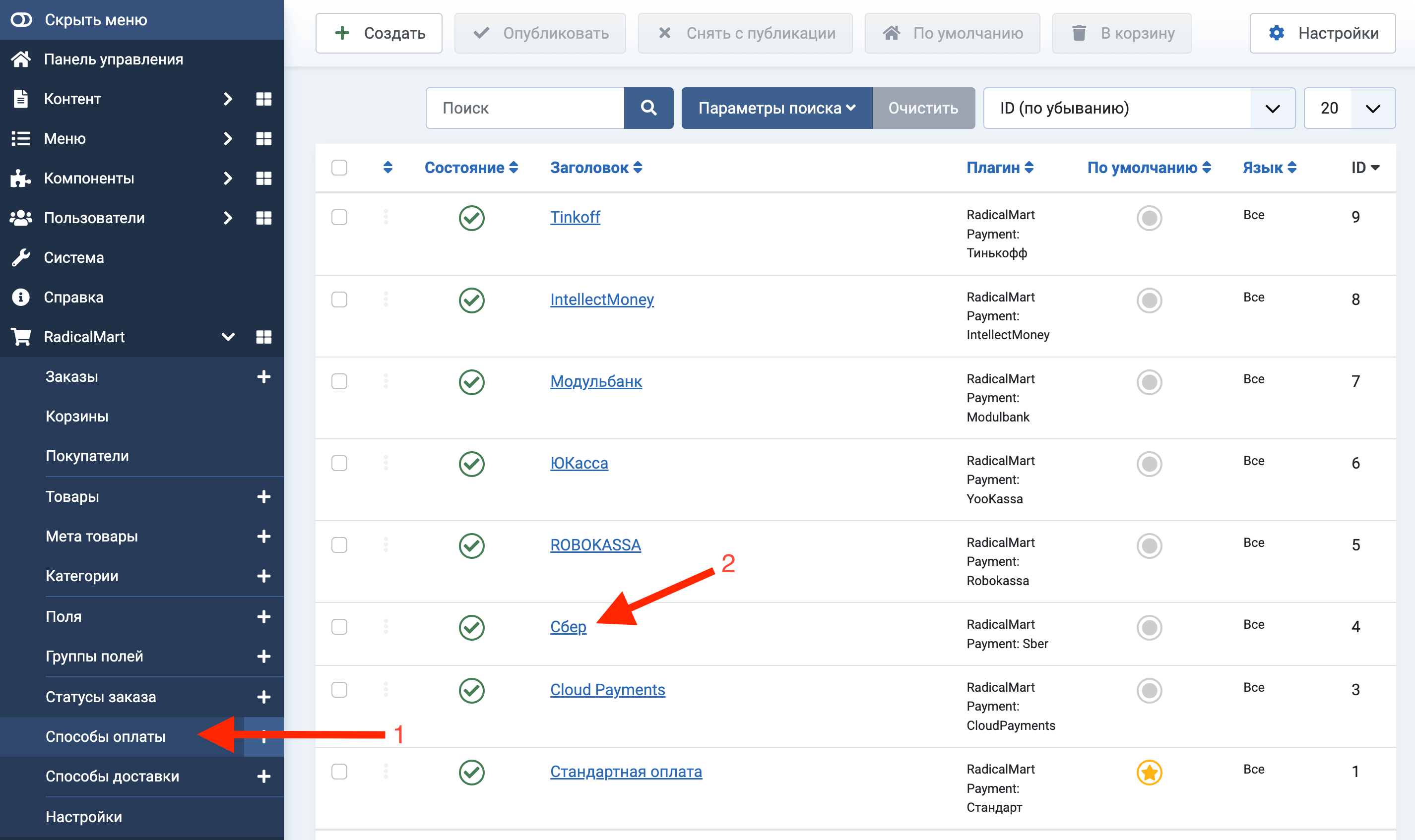Toggle published state of IntellectMoney
This screenshot has width=1415, height=840.
pyautogui.click(x=471, y=300)
